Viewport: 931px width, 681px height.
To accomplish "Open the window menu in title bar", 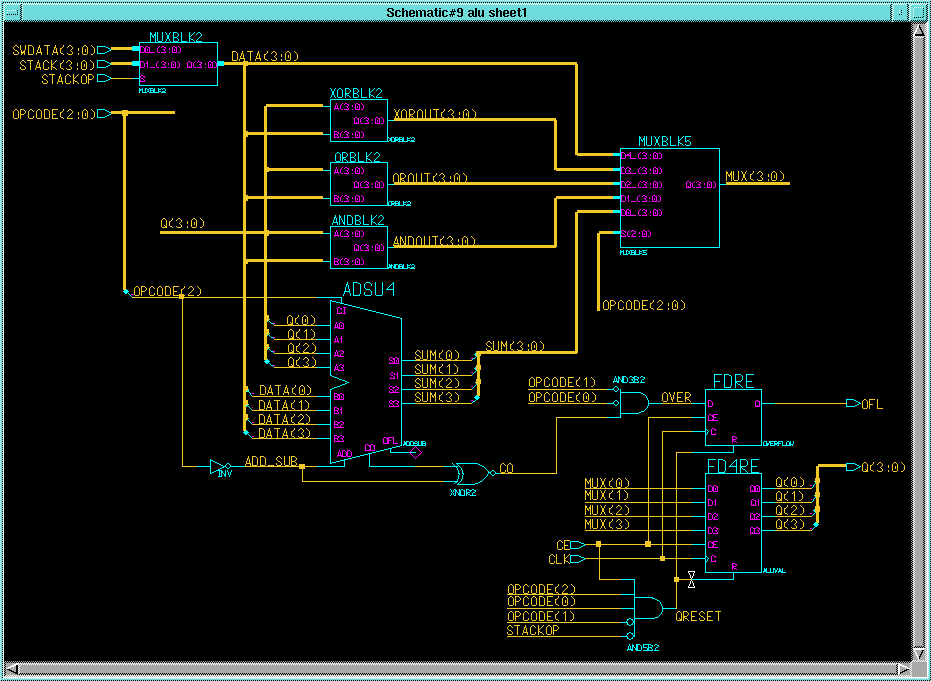I will [13, 12].
